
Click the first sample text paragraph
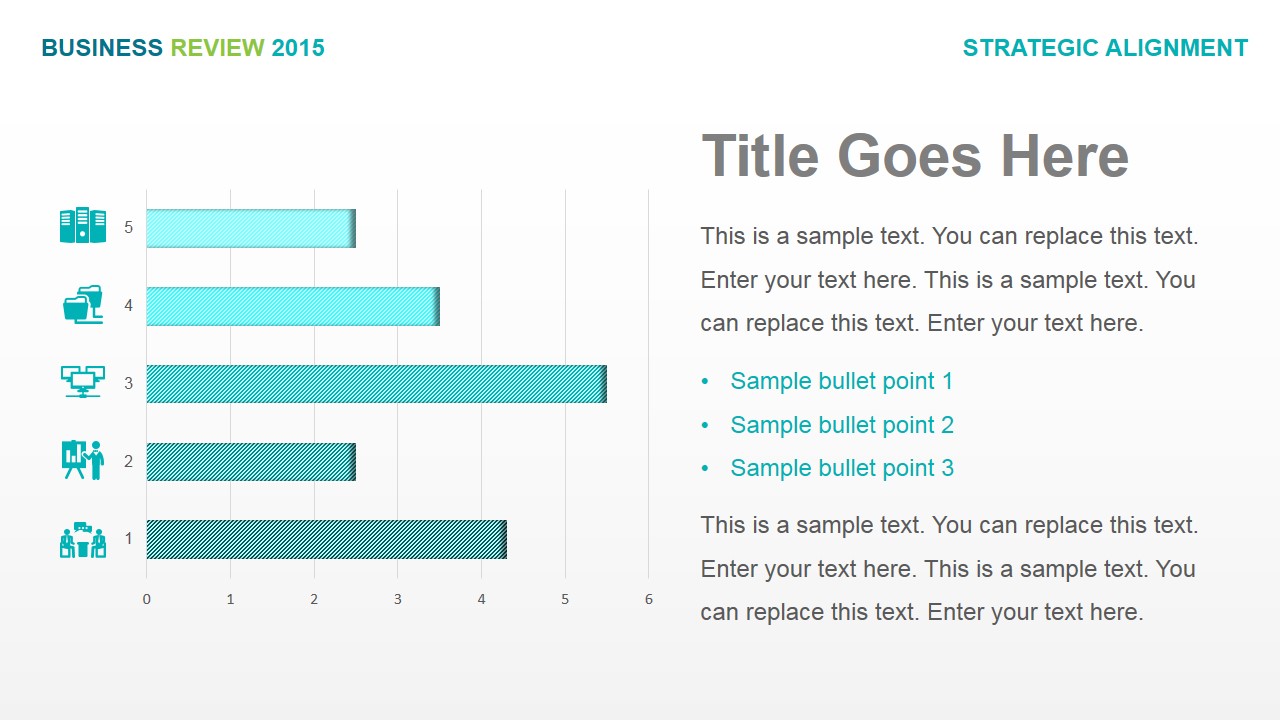coord(950,280)
